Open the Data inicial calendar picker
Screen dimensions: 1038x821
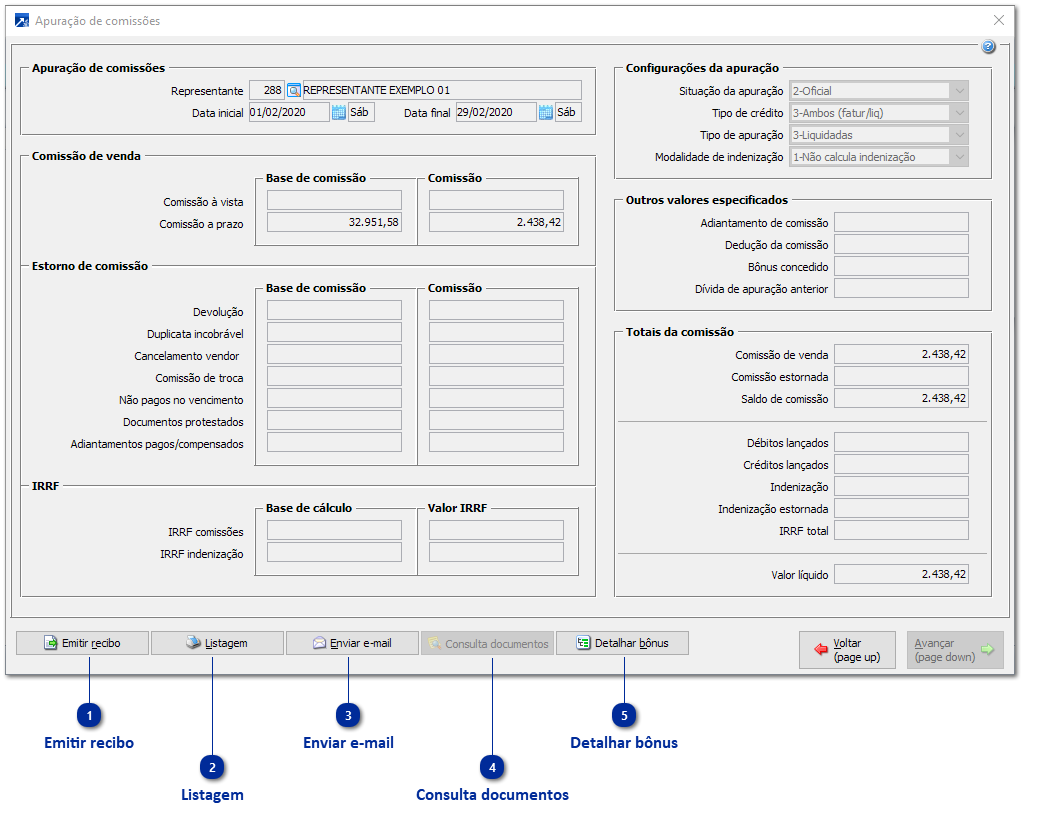338,113
